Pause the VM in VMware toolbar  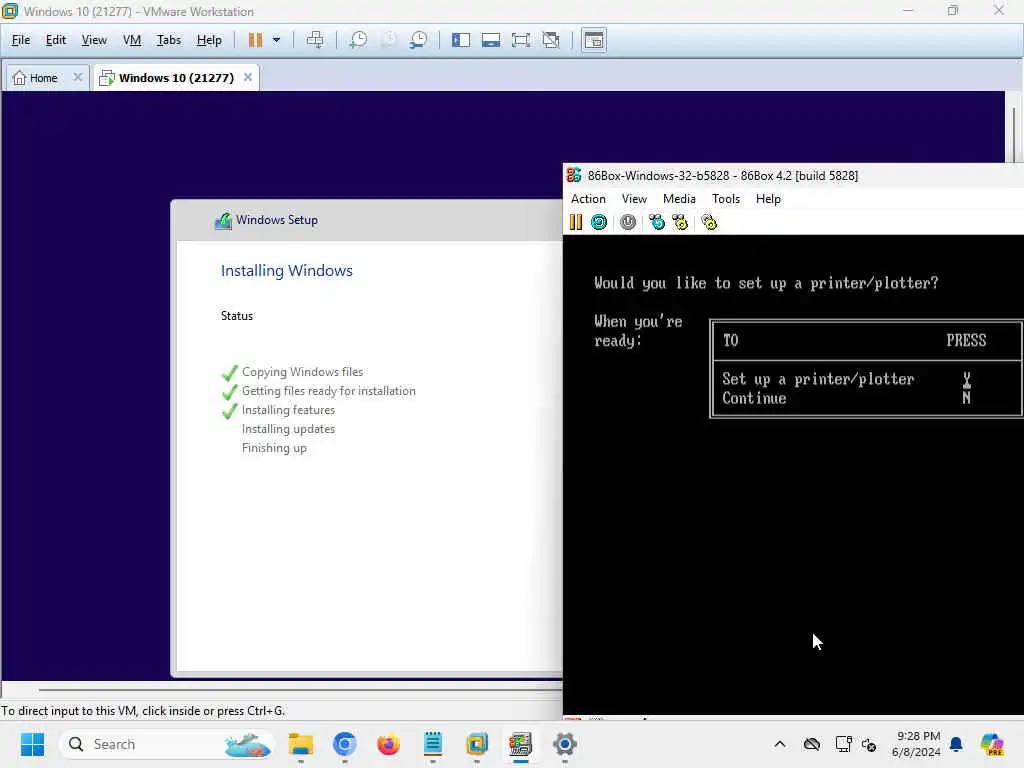(255, 40)
